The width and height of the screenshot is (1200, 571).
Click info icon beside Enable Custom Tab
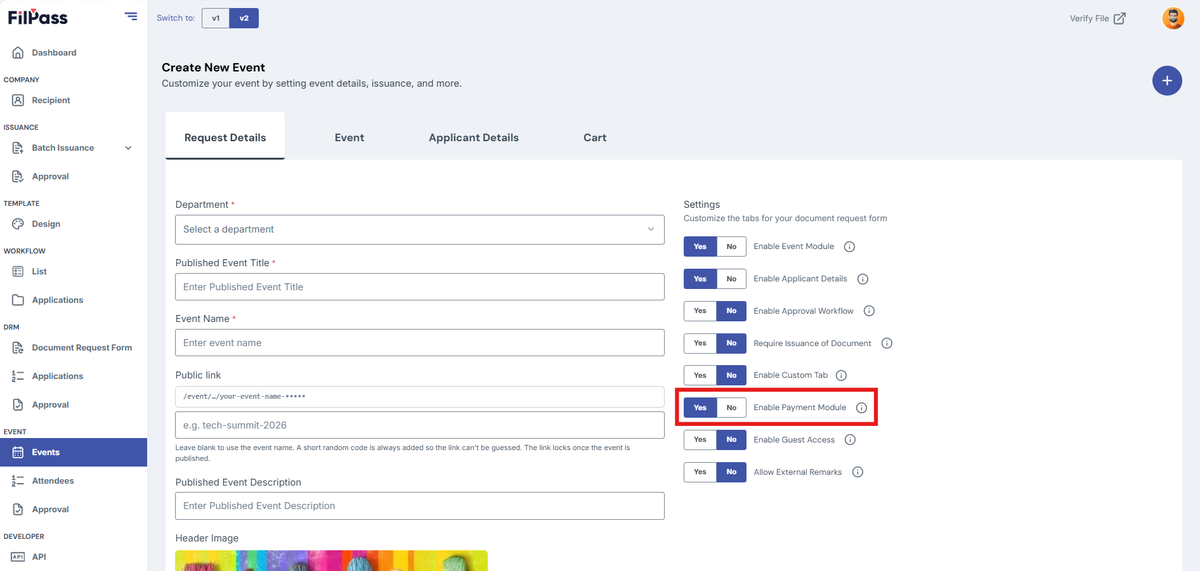[841, 375]
